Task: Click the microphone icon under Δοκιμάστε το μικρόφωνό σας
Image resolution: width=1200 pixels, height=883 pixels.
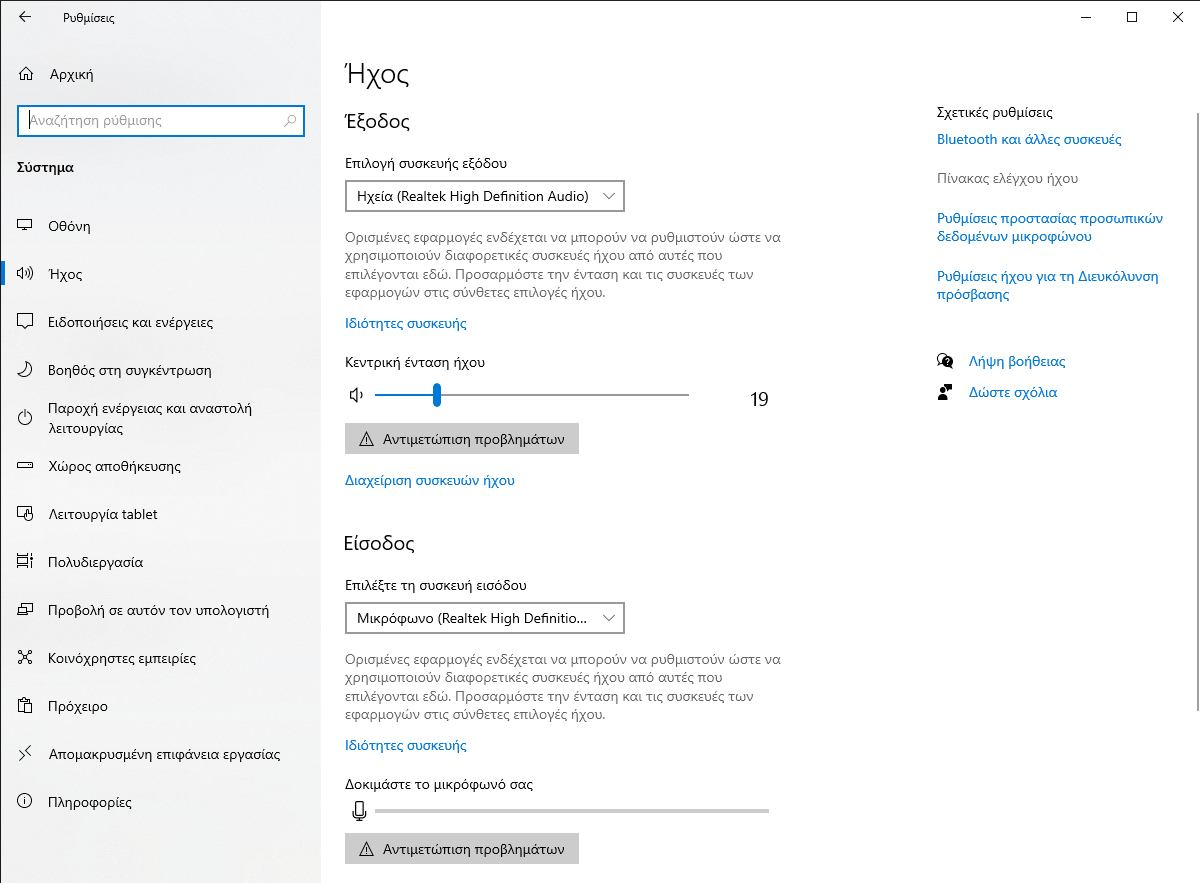Action: point(359,811)
